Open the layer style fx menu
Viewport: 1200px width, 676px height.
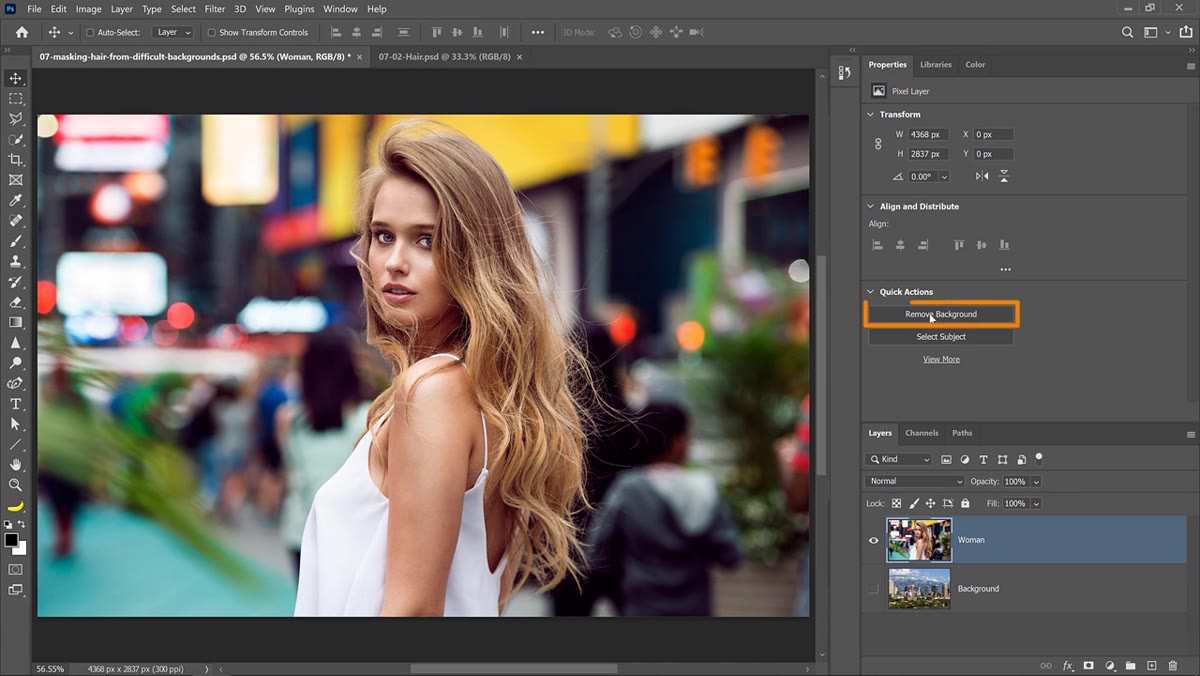(x=1068, y=665)
